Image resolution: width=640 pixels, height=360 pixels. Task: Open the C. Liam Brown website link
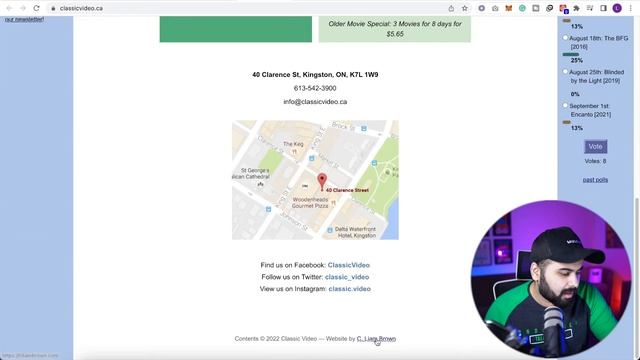click(x=376, y=339)
